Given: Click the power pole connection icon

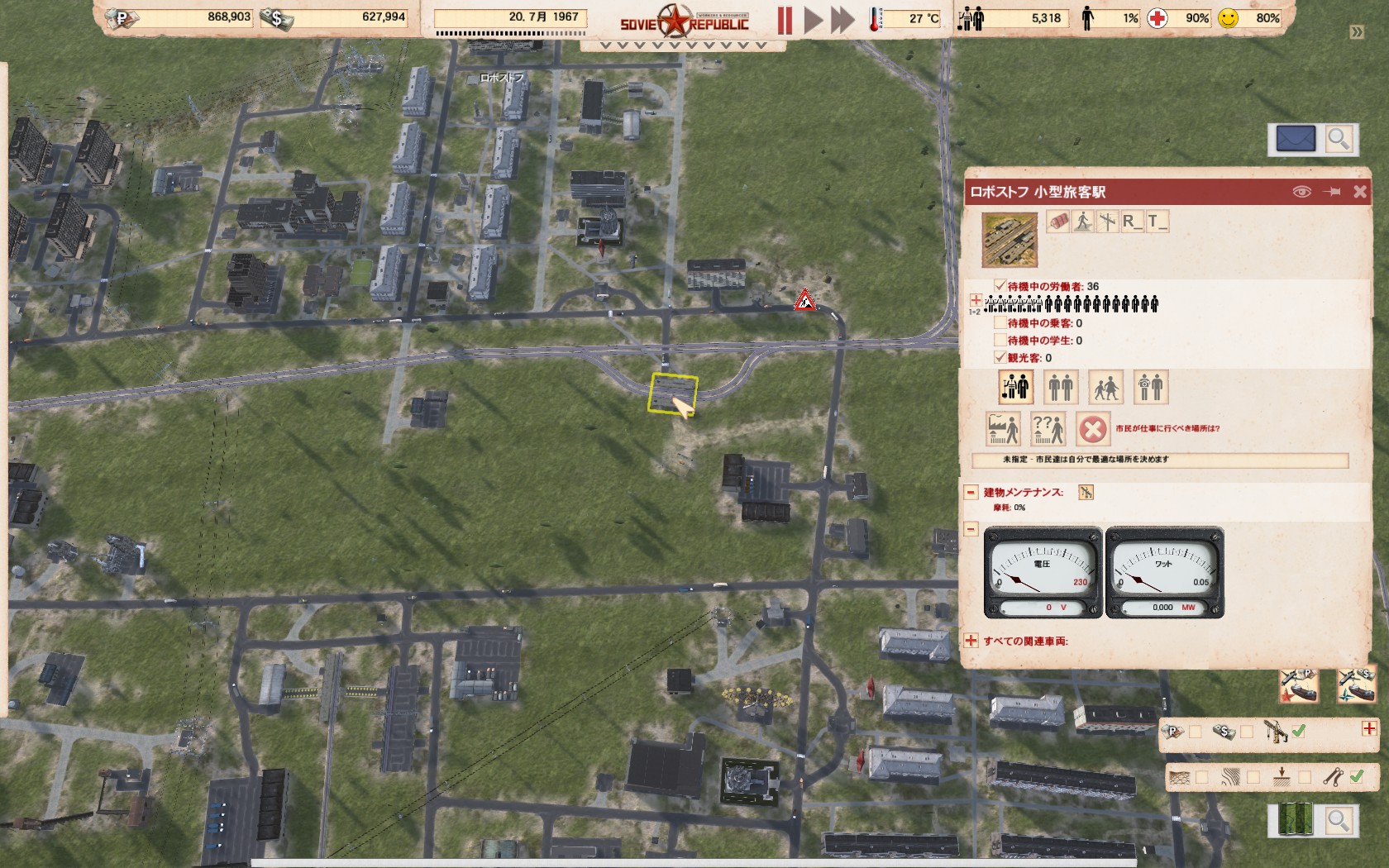Looking at the screenshot, I should 1107,222.
